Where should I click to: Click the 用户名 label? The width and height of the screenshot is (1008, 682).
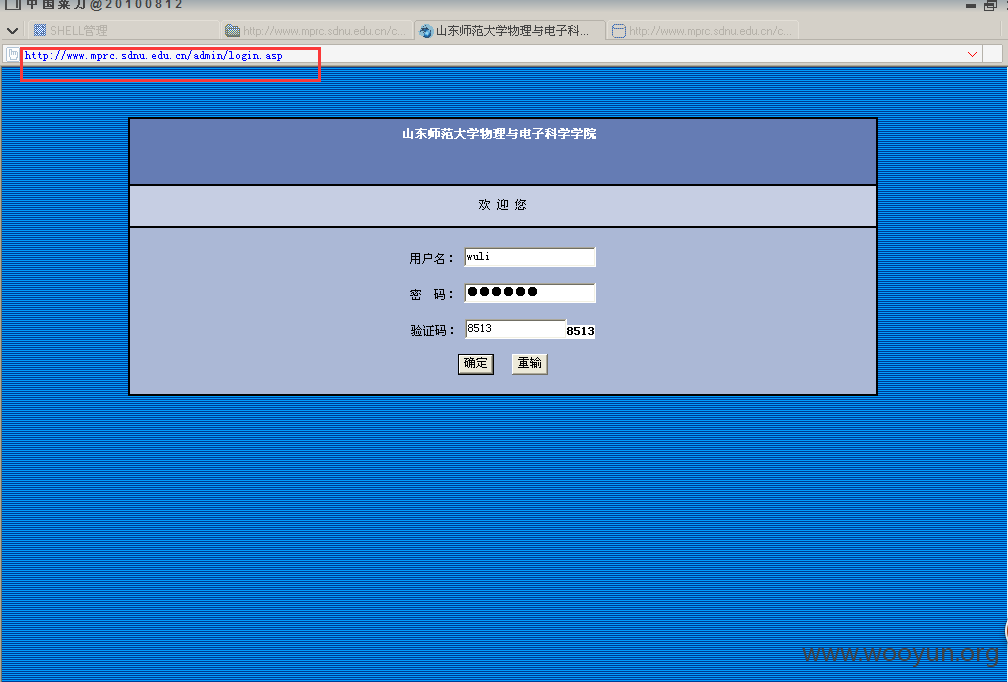(431, 258)
